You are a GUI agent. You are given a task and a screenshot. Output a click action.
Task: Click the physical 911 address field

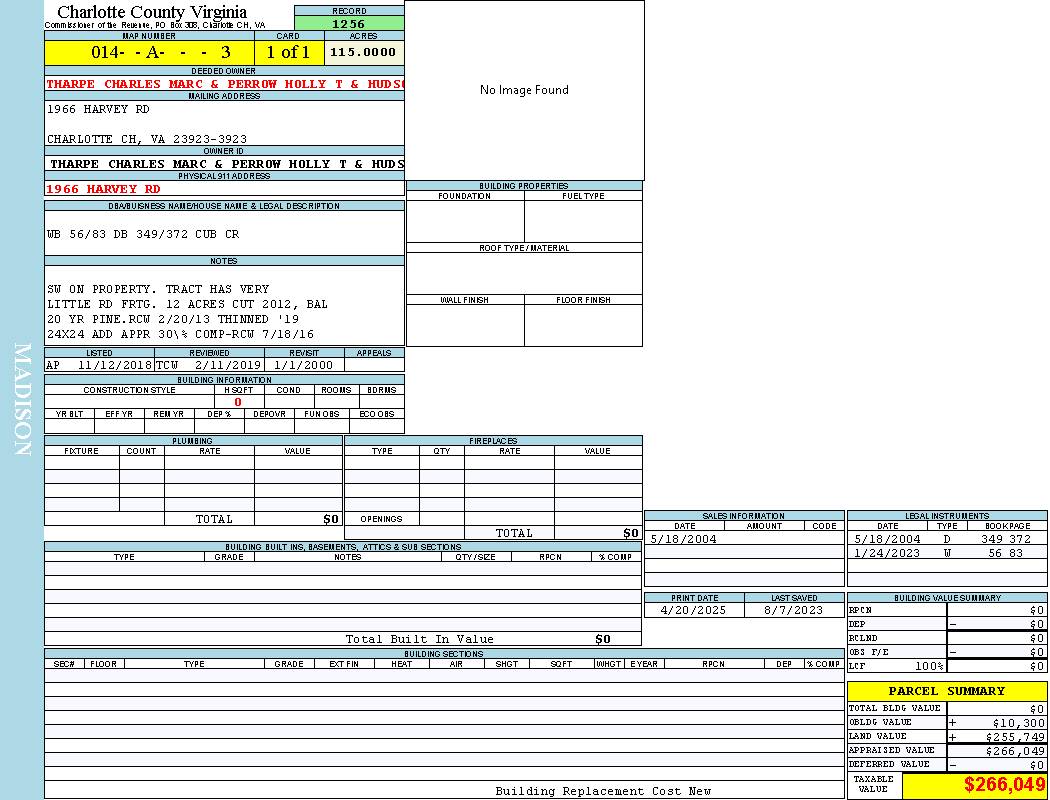tap(104, 189)
